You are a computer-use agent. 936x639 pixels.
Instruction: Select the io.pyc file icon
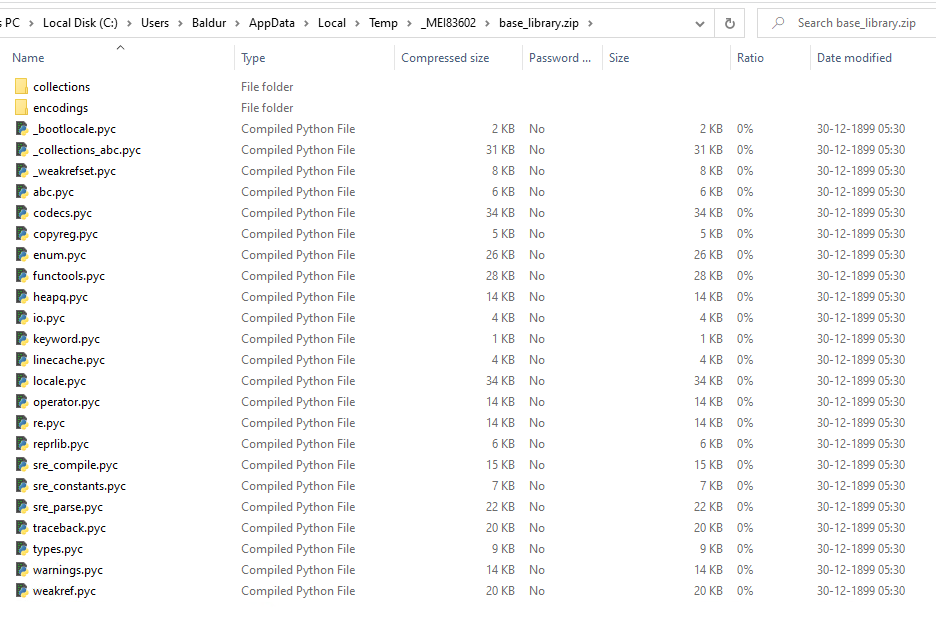[22, 318]
